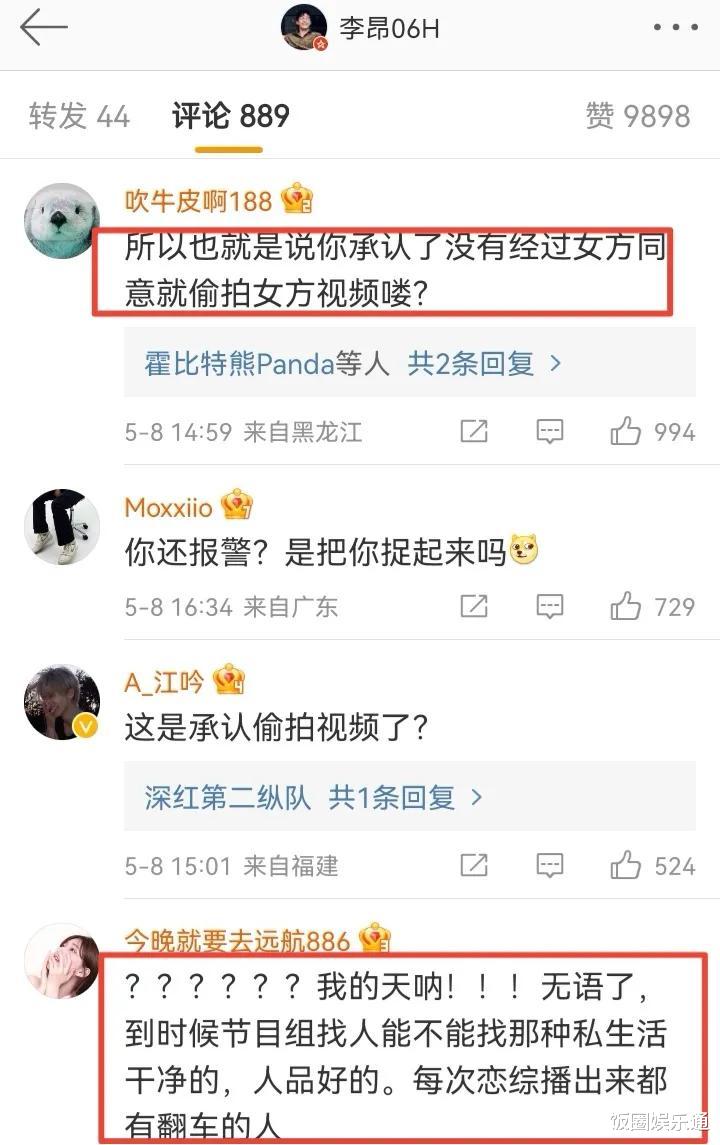Repost the Moxxiio comment via share icon
The image size is (720, 1145).
tap(474, 605)
